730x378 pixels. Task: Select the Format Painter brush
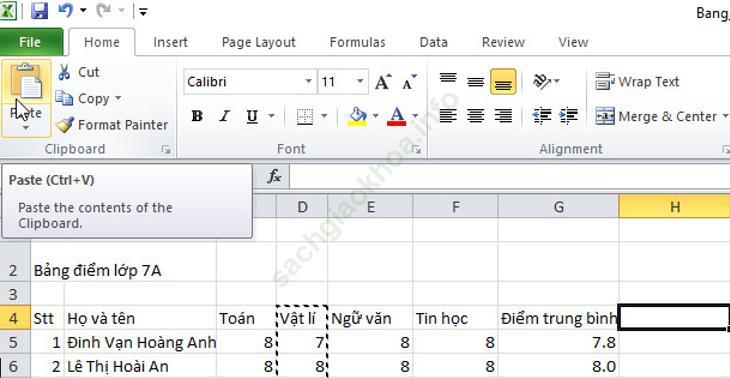click(64, 125)
